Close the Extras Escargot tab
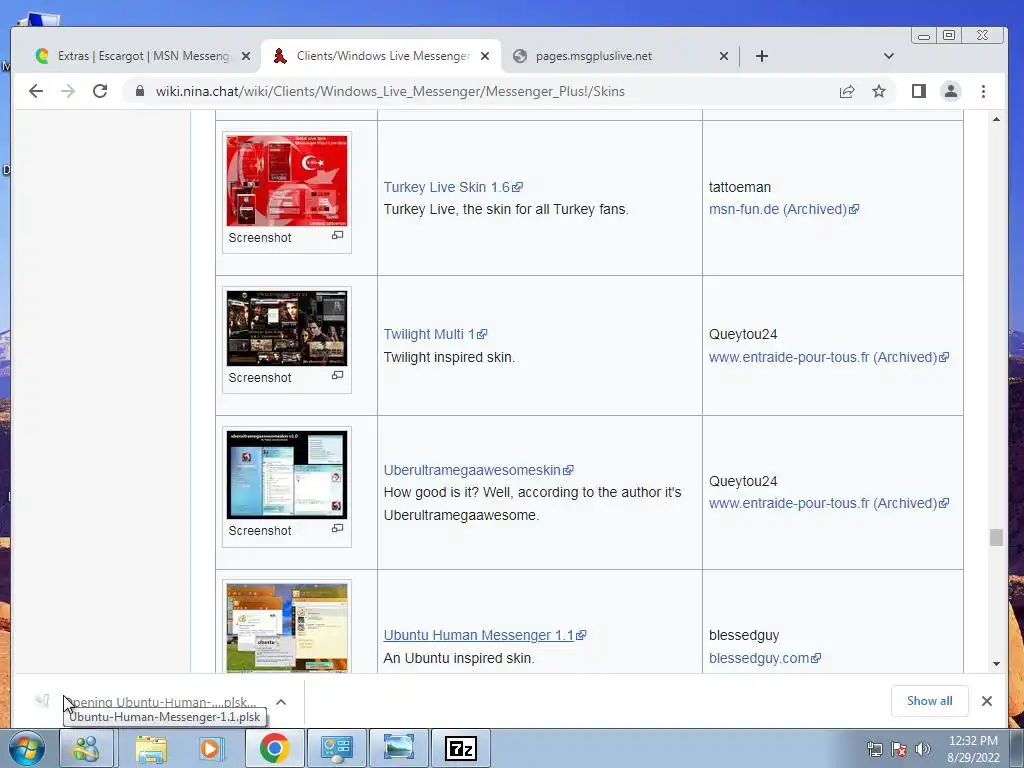The width and height of the screenshot is (1024, 768). [x=246, y=56]
